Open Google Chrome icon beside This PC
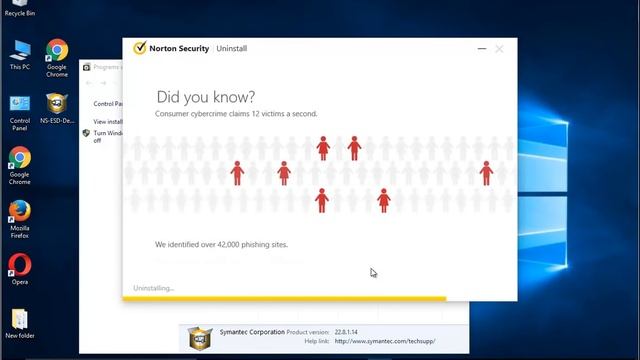The height and width of the screenshot is (360, 640). tap(57, 58)
